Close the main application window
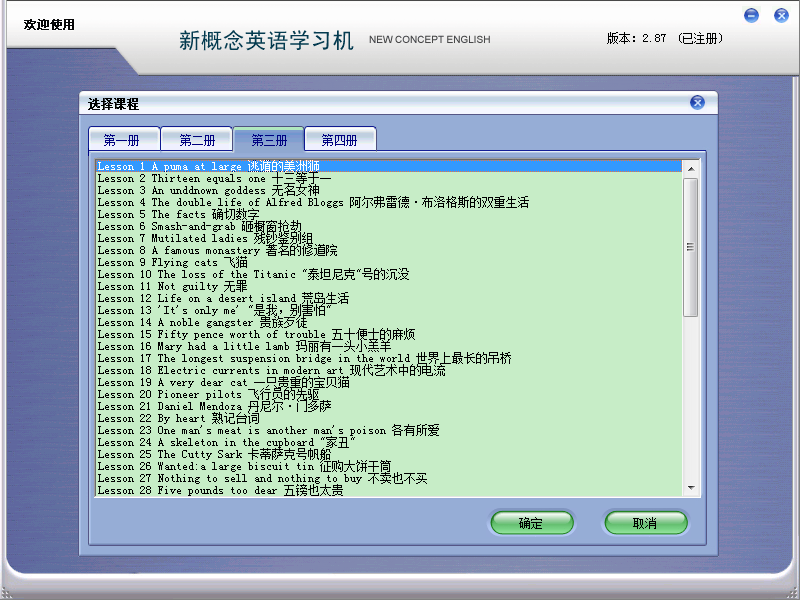This screenshot has height=600, width=800. [781, 15]
